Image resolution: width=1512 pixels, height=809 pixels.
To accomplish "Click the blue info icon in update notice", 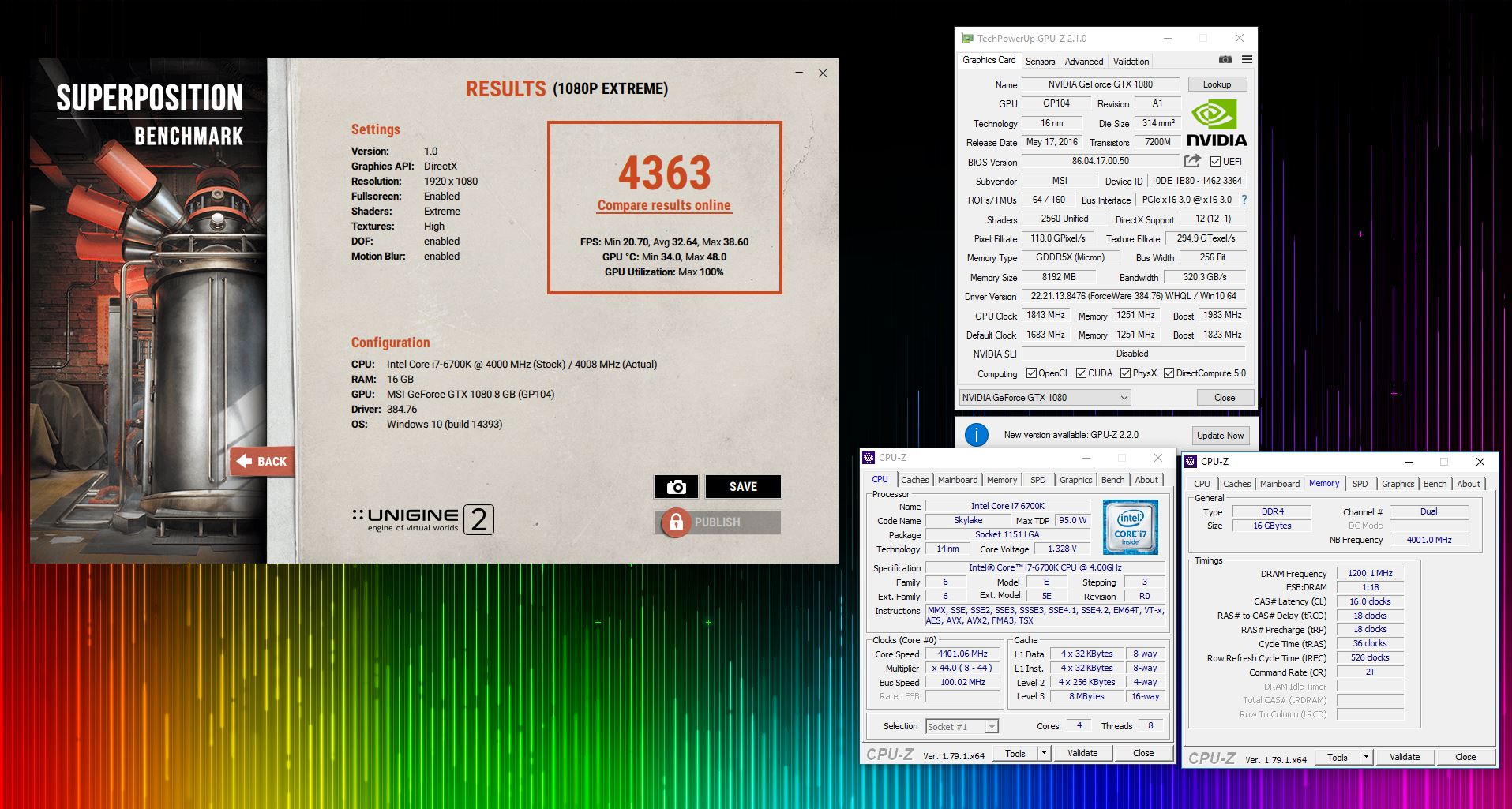I will (977, 435).
